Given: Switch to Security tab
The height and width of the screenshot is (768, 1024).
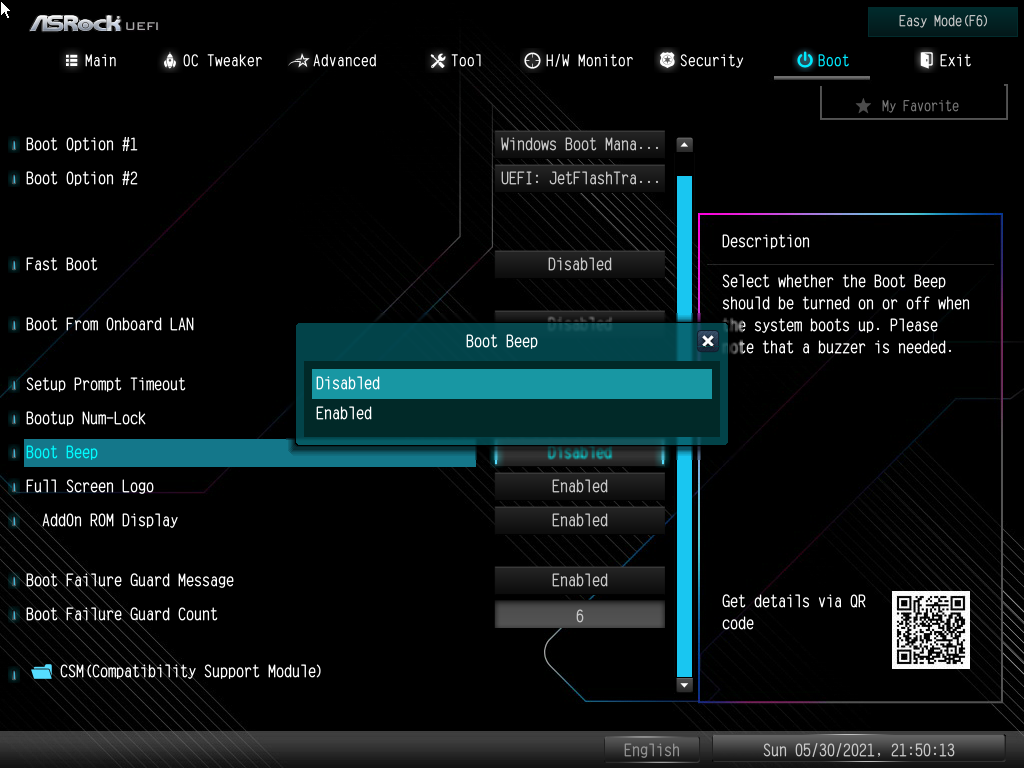Looking at the screenshot, I should click(701, 61).
